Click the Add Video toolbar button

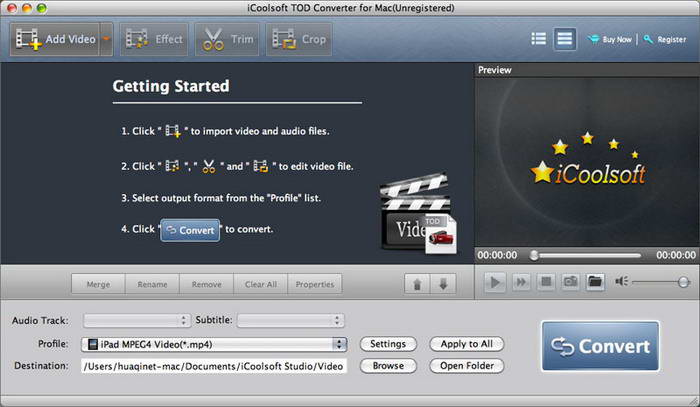pyautogui.click(x=54, y=39)
